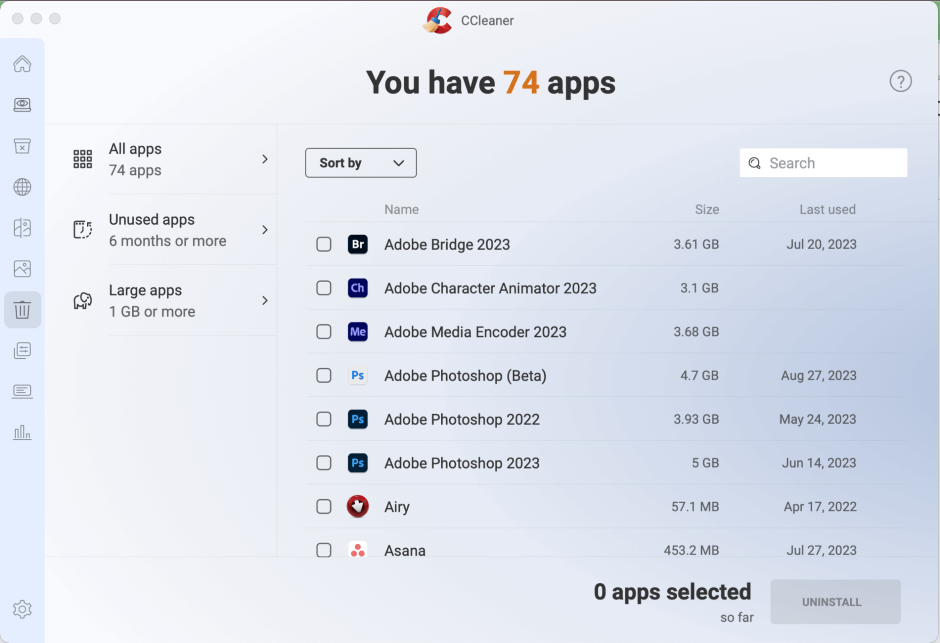Click the 3.61 GB size value
This screenshot has width=940, height=643.
click(x=696, y=244)
